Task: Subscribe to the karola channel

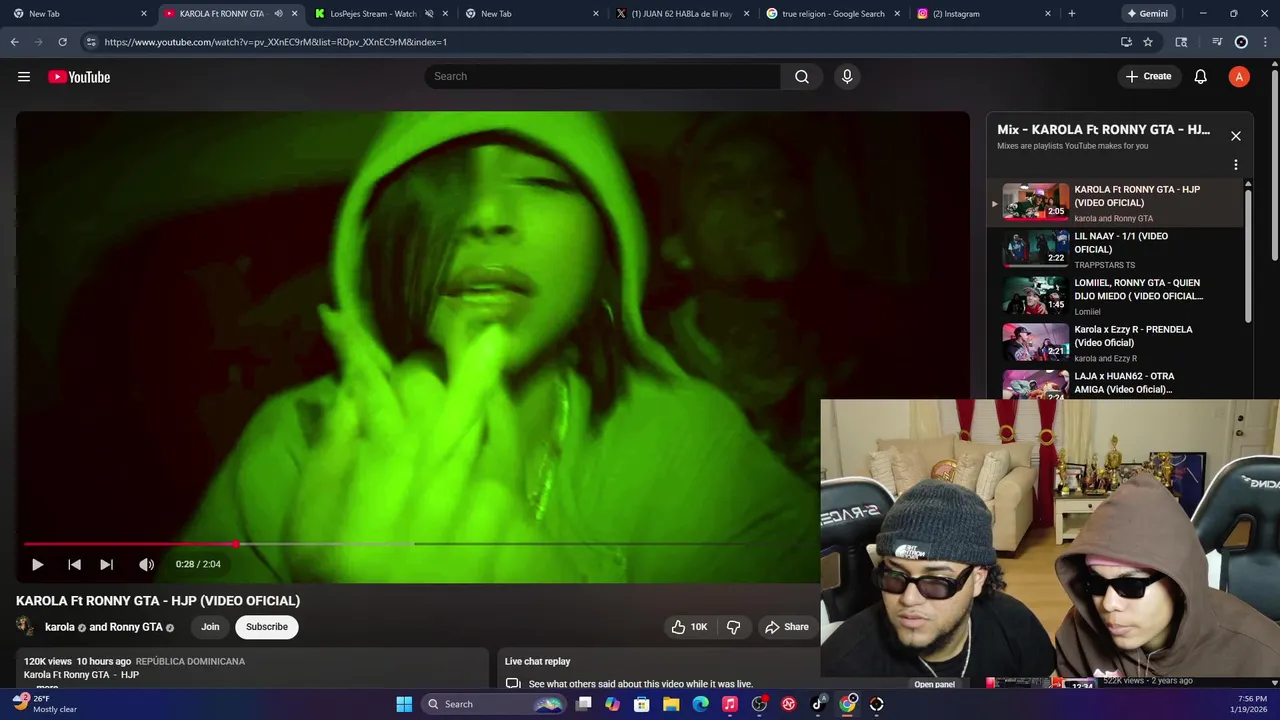Action: pyautogui.click(x=267, y=627)
